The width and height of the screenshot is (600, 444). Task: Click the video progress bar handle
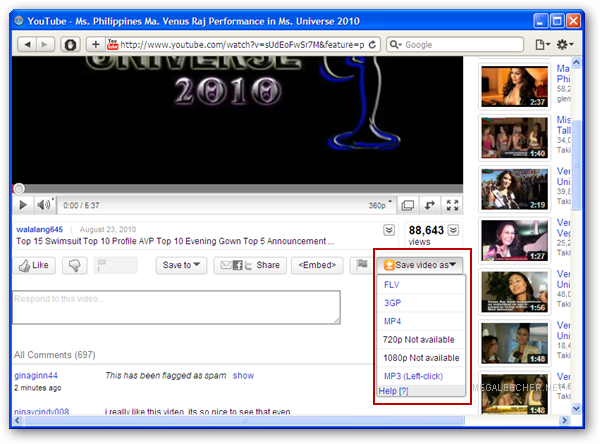point(19,188)
